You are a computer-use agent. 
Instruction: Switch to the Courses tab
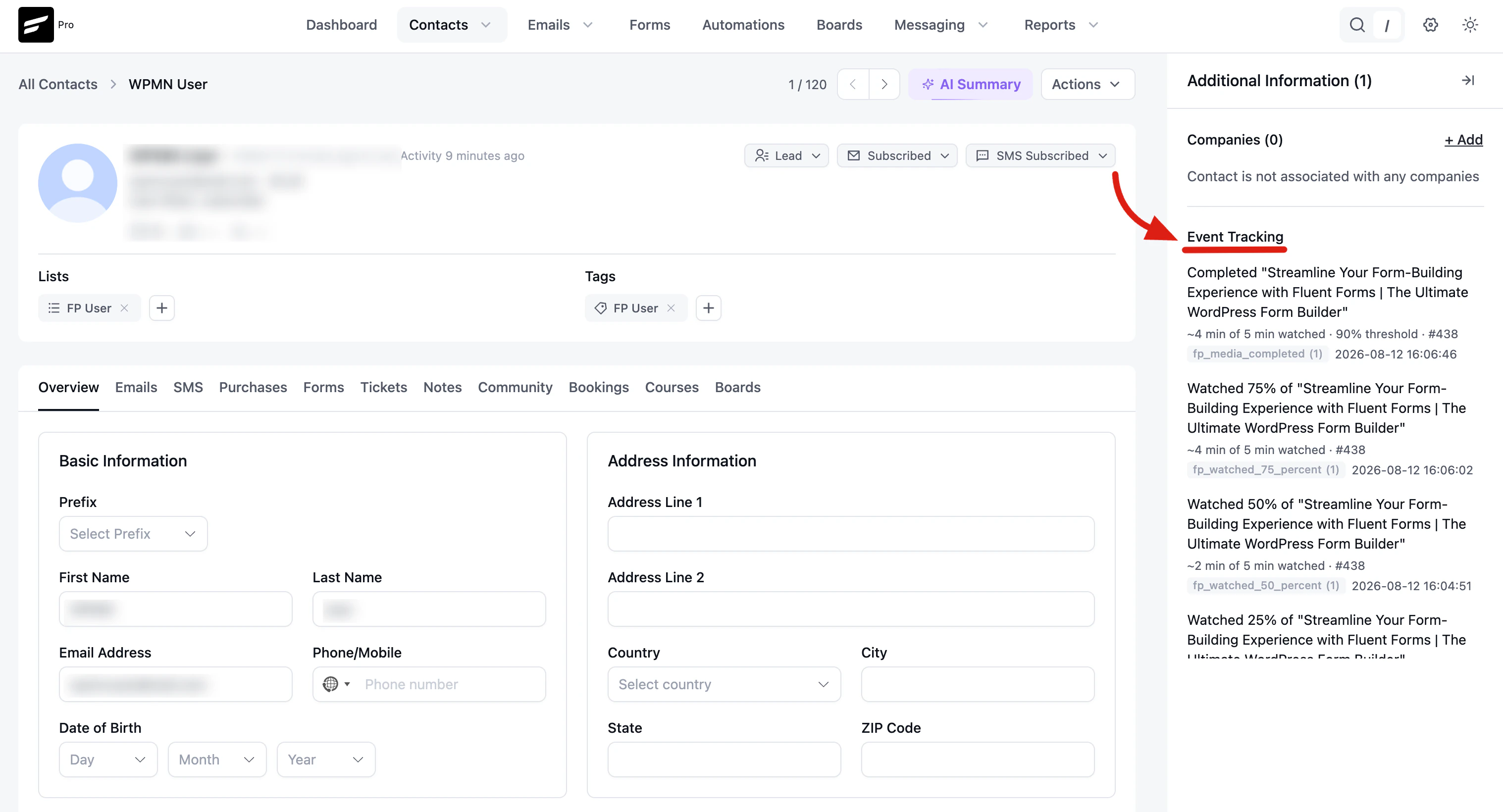point(672,387)
